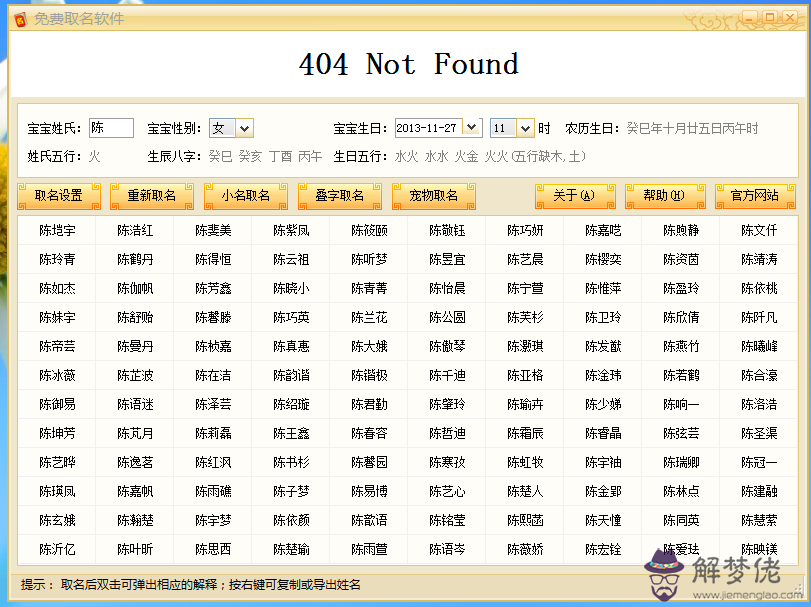Select the name 陈浩红 in the grid
Viewport: 811px width, 607px height.
pos(135,231)
